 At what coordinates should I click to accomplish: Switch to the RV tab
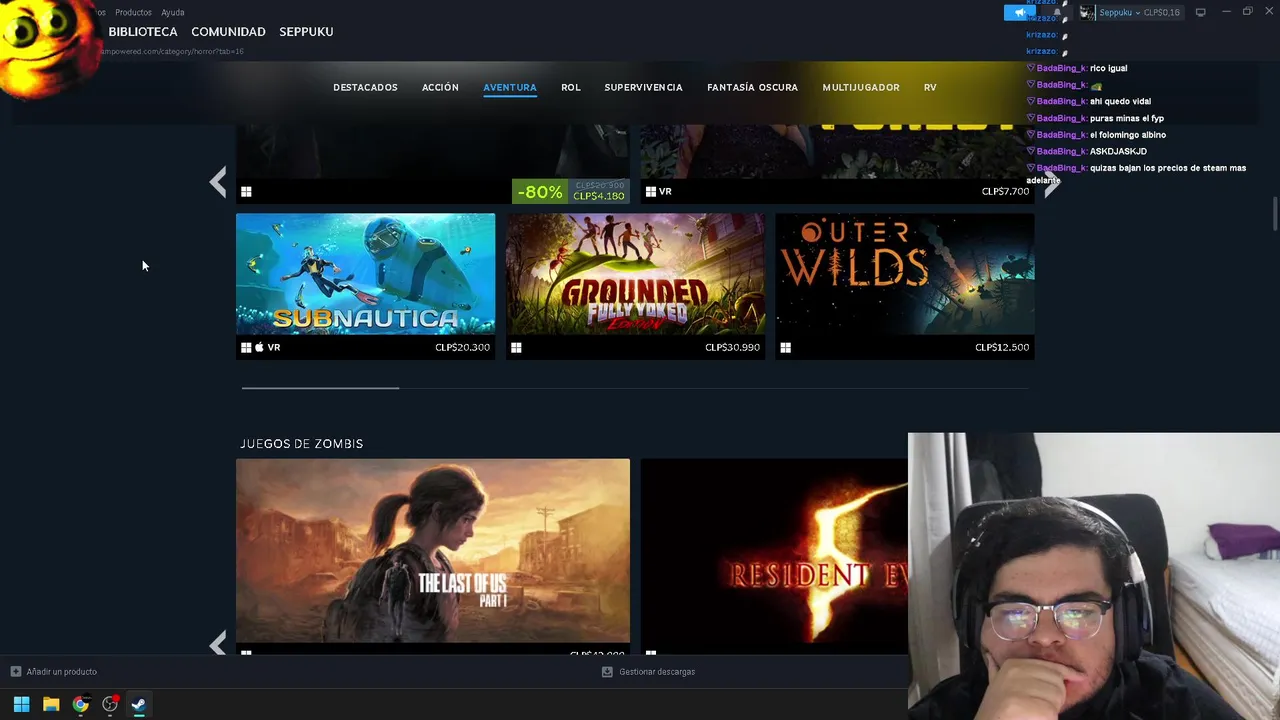(930, 88)
